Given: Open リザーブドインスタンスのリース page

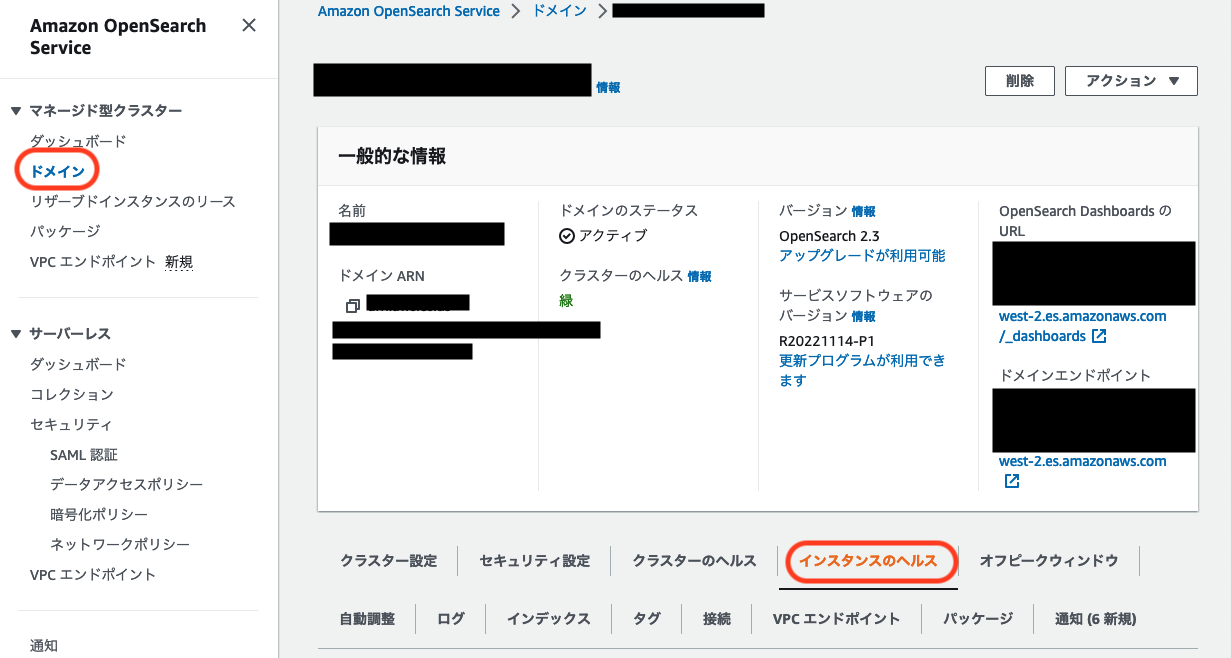Looking at the screenshot, I should (x=133, y=201).
